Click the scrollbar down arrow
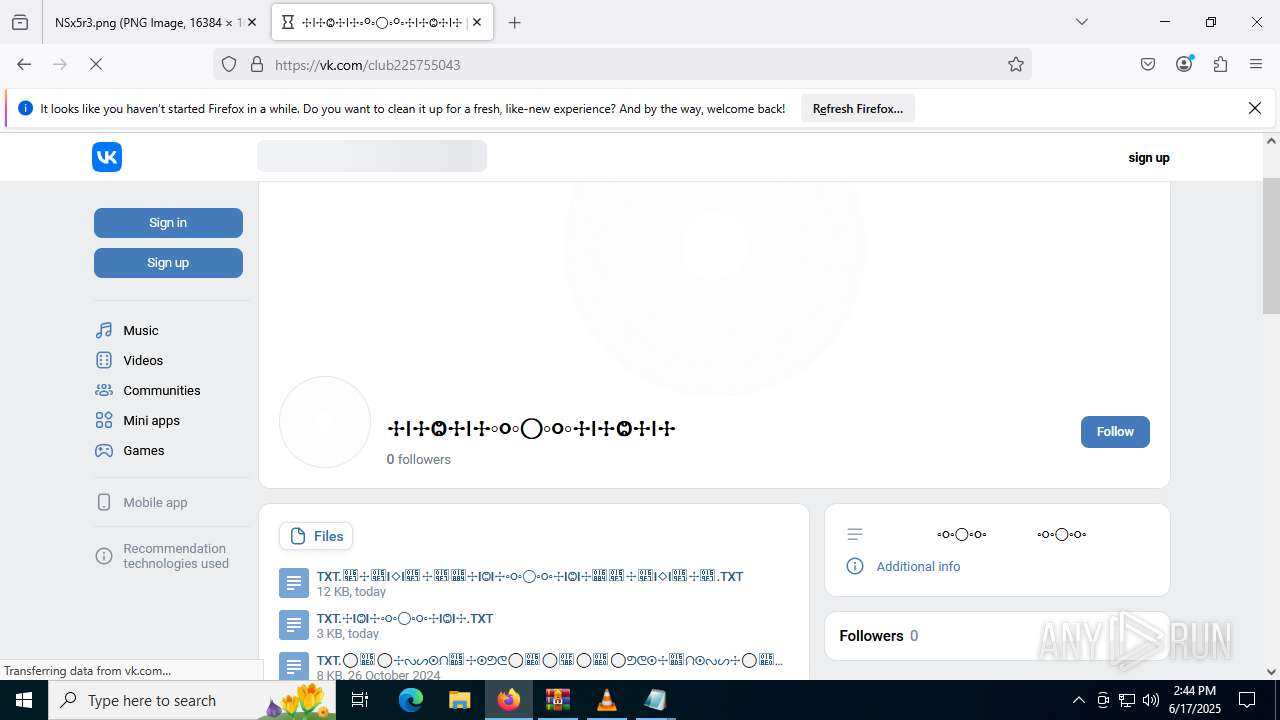The image size is (1280, 720). coord(1271,672)
